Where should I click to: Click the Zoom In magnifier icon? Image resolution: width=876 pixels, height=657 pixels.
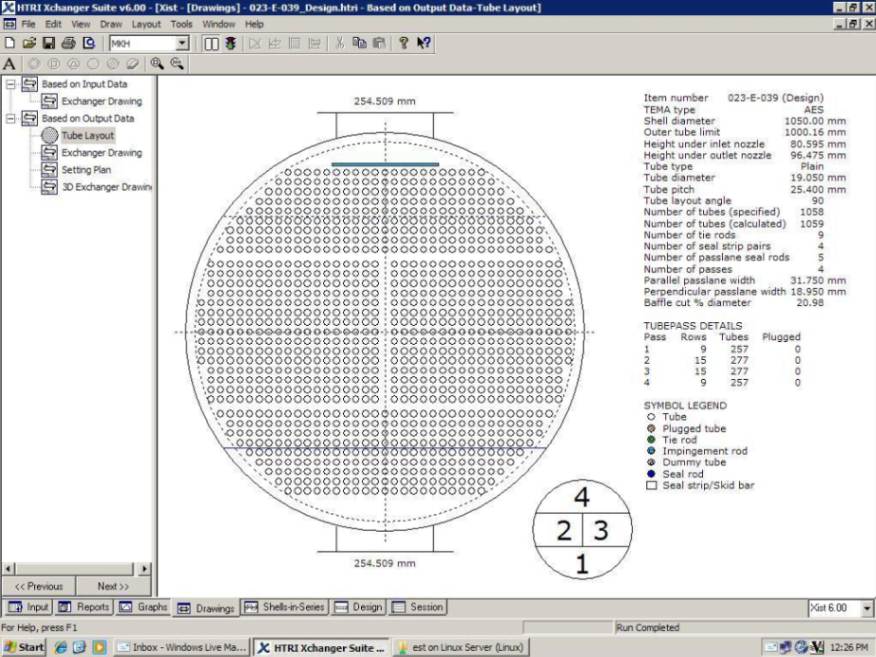click(x=157, y=63)
